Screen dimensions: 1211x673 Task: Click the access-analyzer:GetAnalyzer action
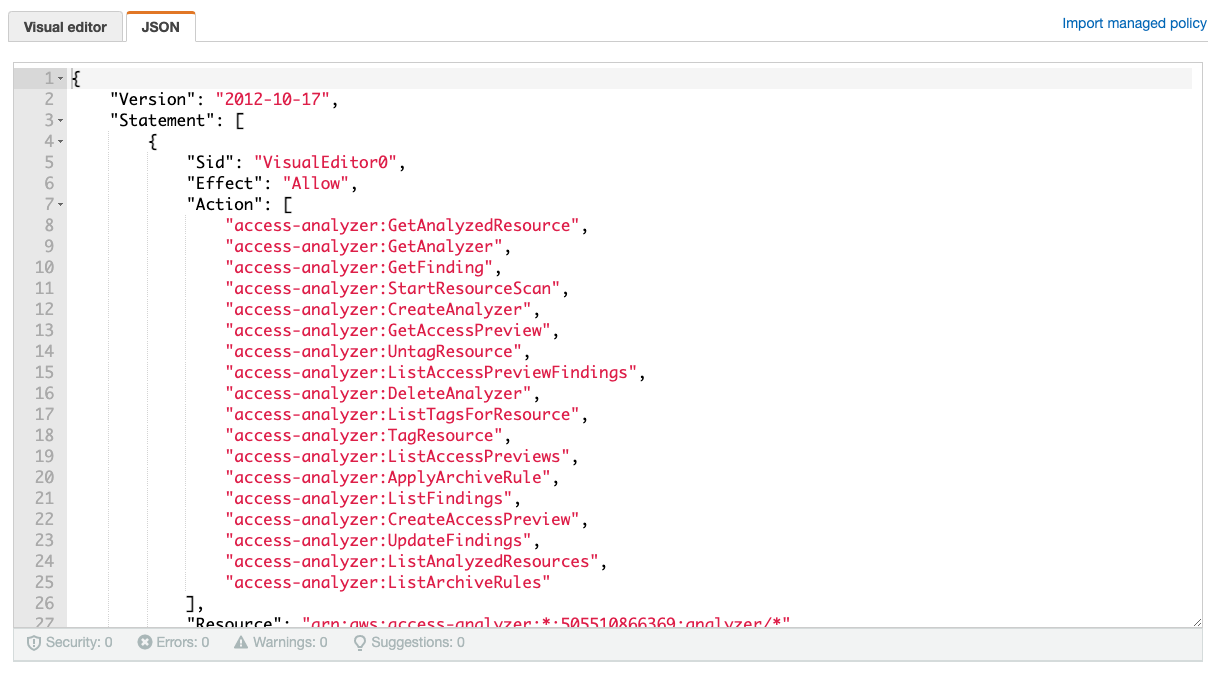[364, 246]
